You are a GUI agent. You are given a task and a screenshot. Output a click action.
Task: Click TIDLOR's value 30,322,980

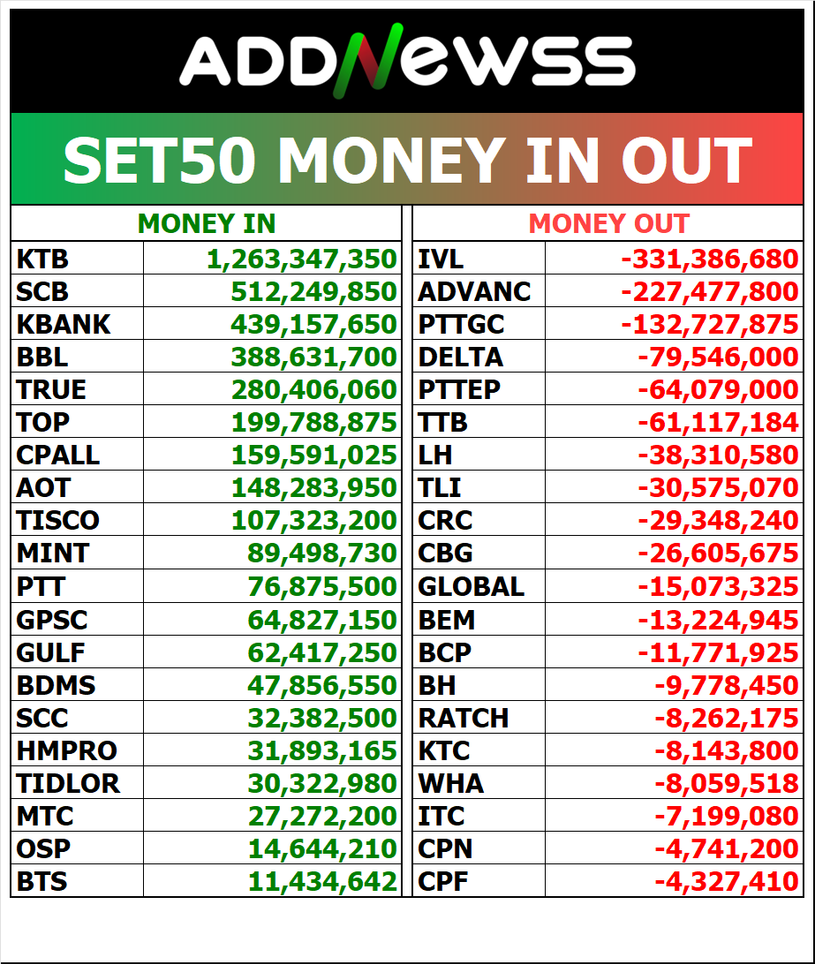pos(322,784)
